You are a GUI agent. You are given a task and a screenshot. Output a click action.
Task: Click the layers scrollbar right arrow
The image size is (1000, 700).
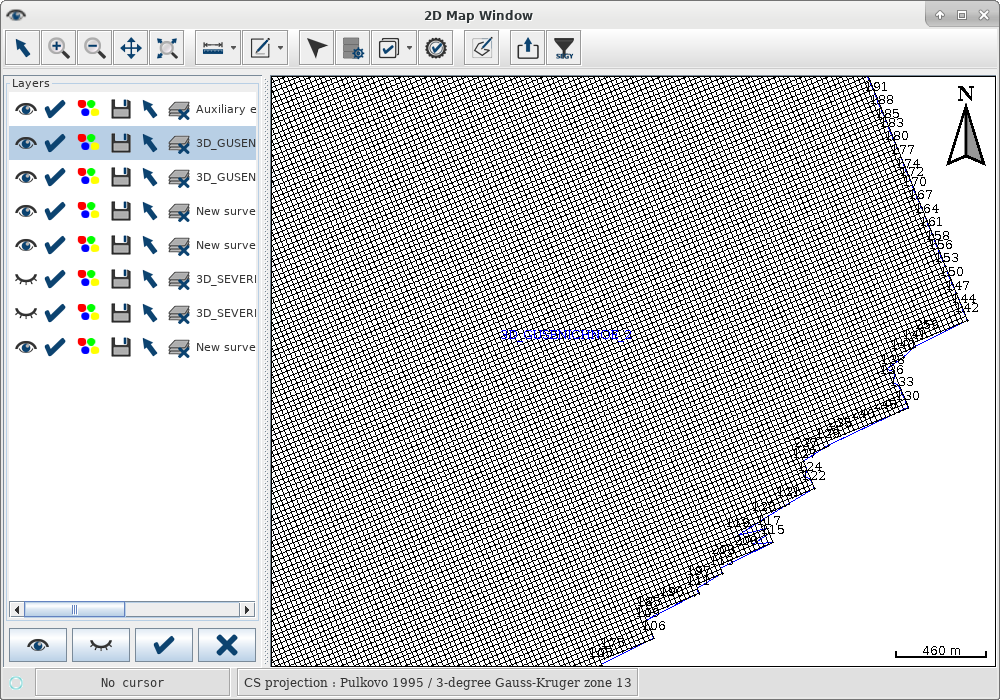[x=247, y=609]
